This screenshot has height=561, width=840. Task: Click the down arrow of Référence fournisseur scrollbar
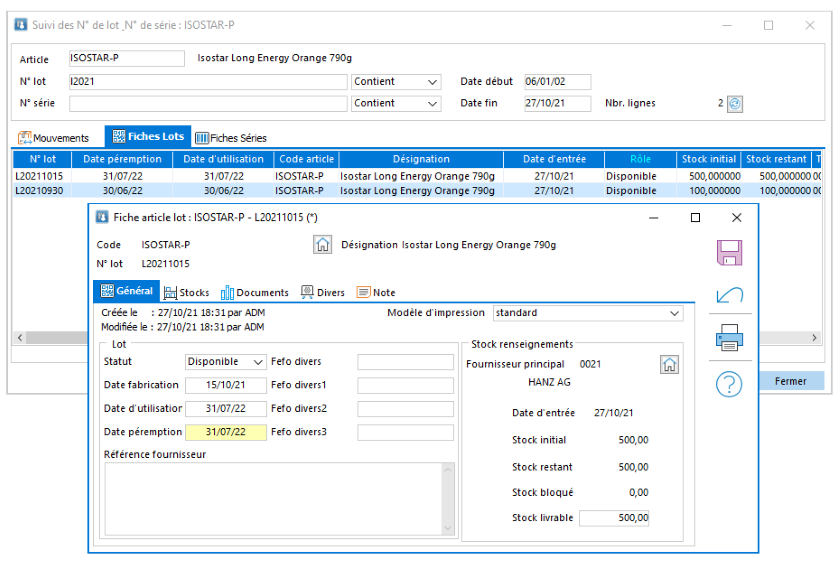point(448,528)
